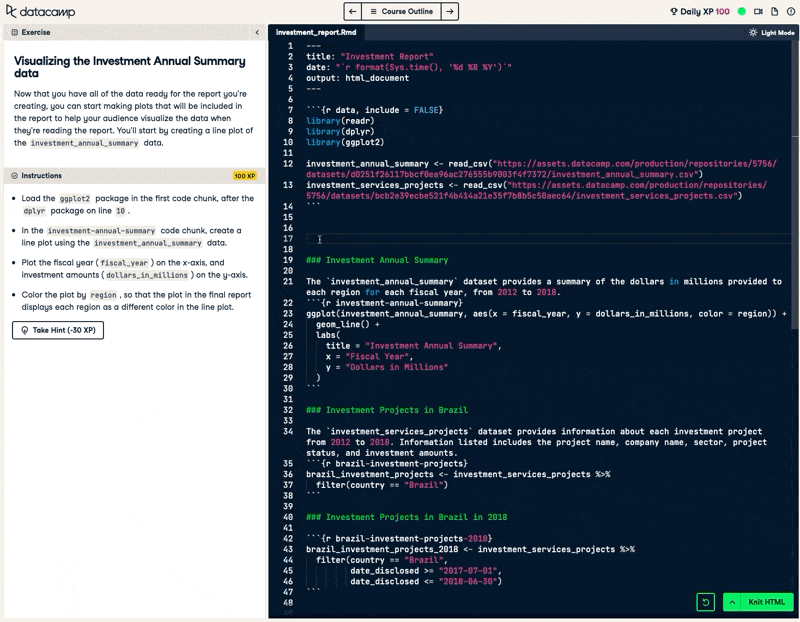800x622 pixels.
Task: Click the y = "Dollars in Millions" line
Action: point(387,367)
